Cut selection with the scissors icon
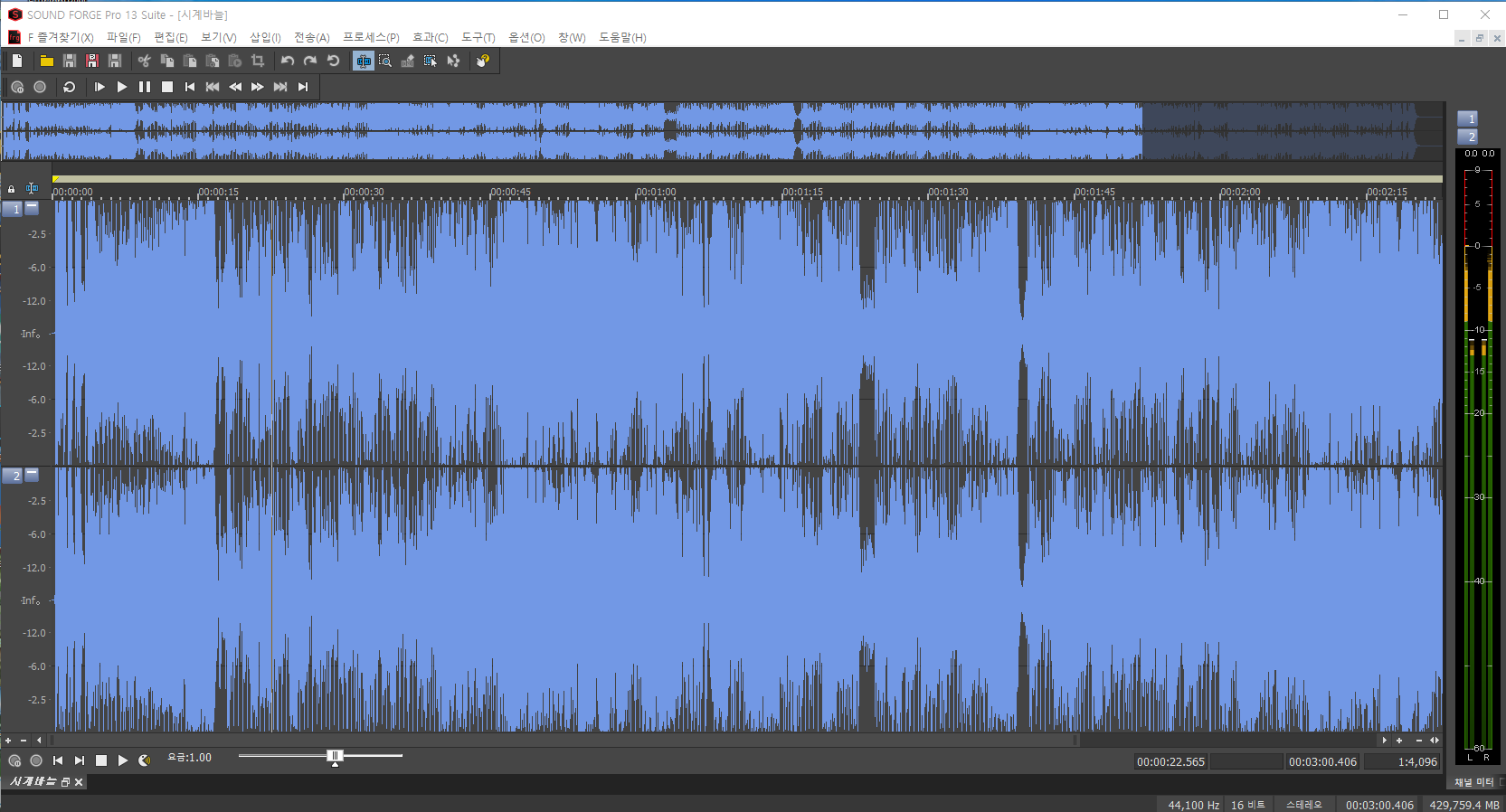 [144, 61]
